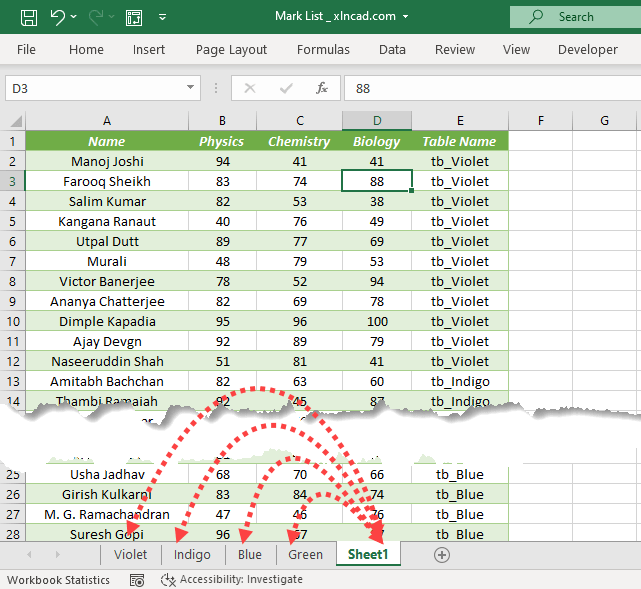Click the form icon beside Redo
The height and width of the screenshot is (589, 641).
(134, 18)
